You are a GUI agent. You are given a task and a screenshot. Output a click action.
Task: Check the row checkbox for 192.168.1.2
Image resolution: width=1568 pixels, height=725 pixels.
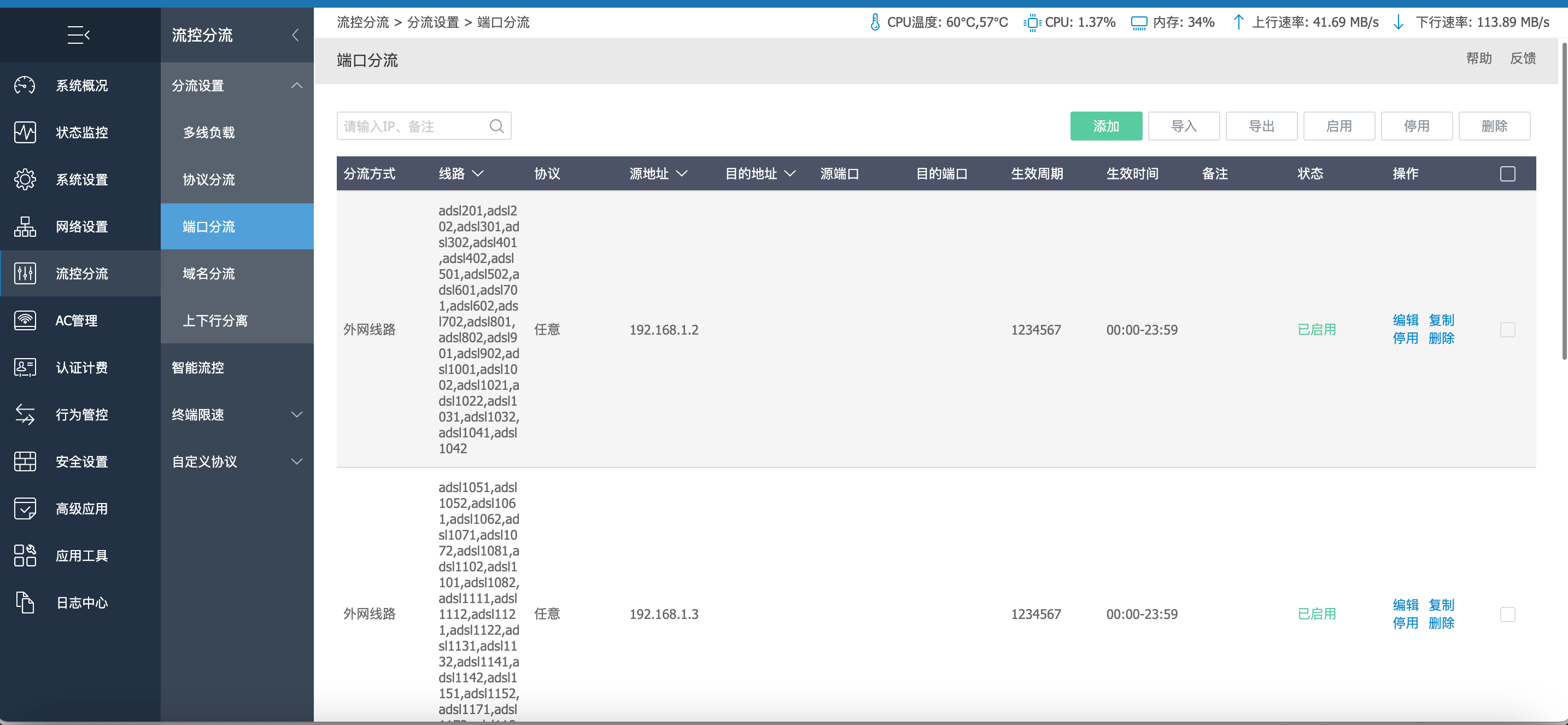point(1507,330)
